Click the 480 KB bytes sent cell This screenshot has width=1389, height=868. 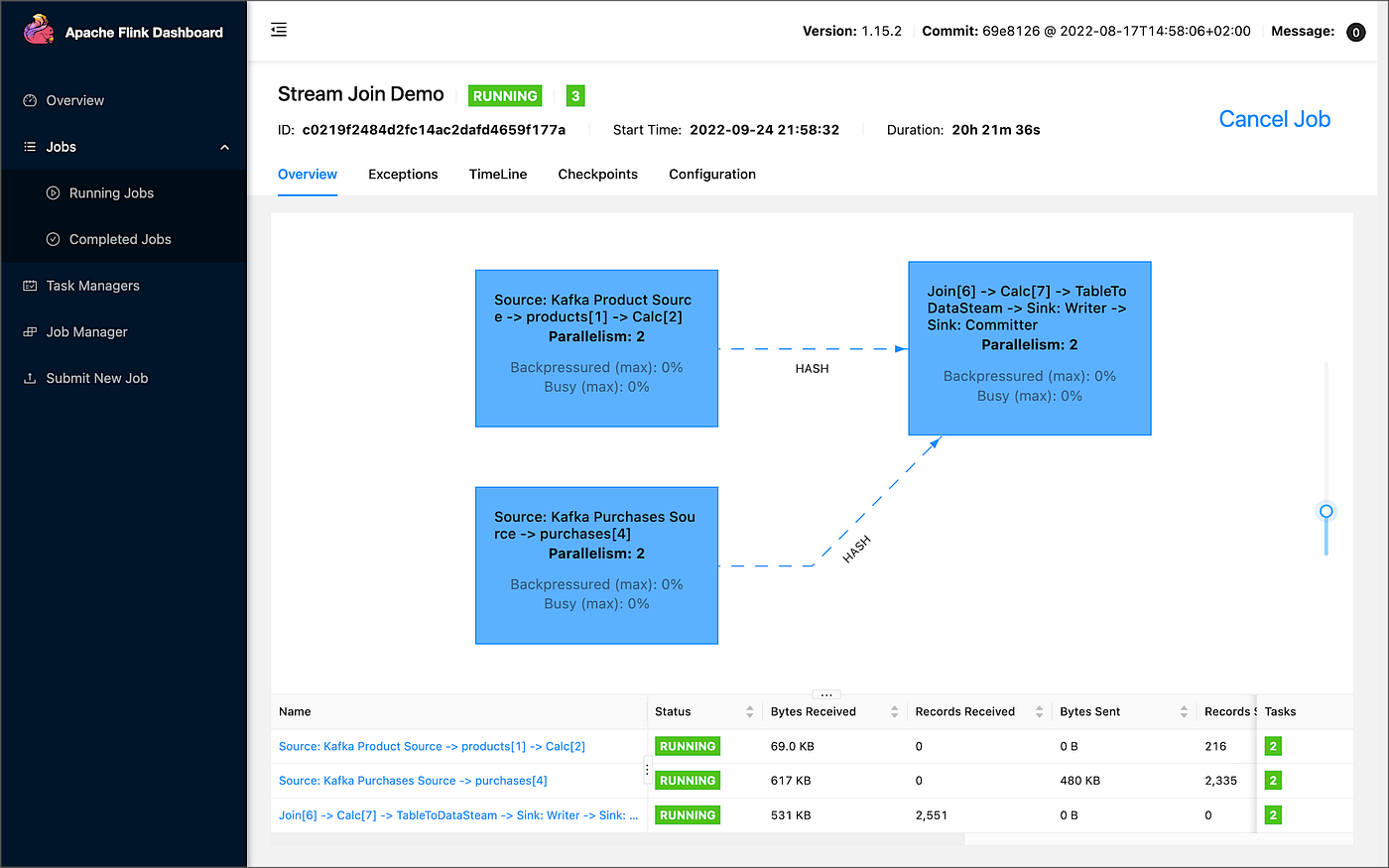(1079, 781)
